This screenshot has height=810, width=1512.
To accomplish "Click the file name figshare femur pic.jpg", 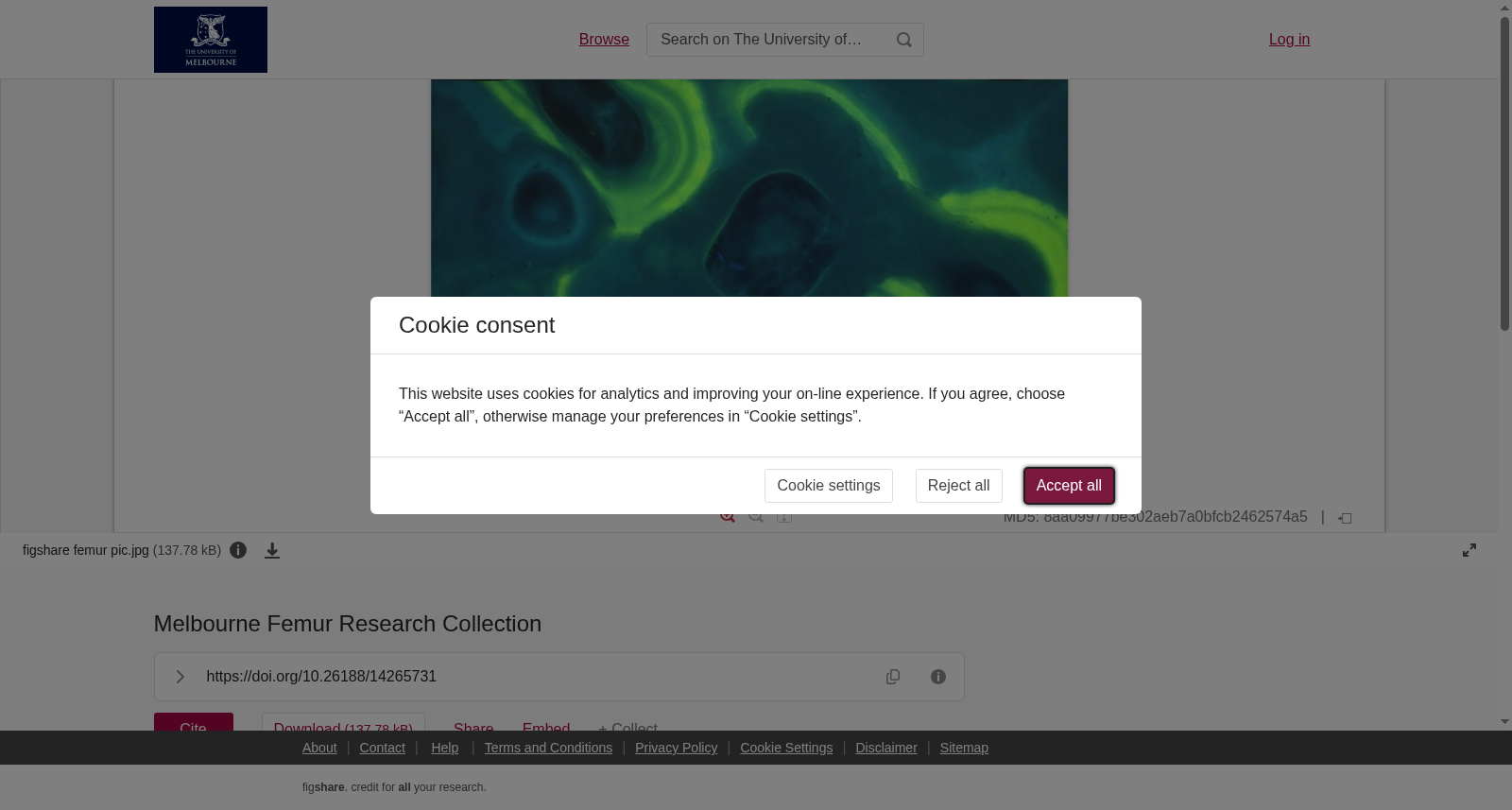I will (86, 550).
